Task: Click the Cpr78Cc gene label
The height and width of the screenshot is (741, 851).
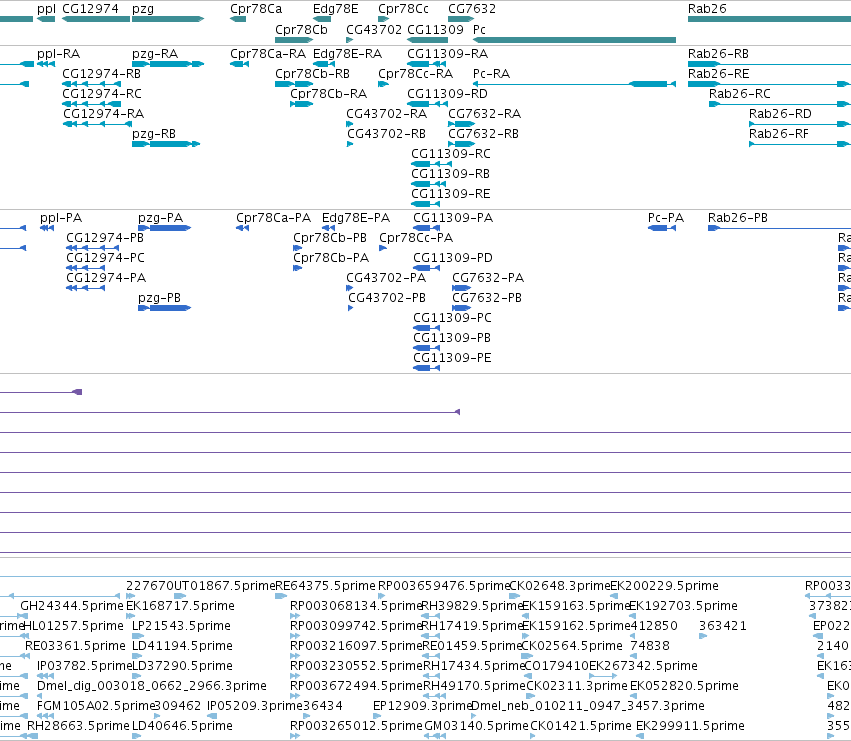Action: (x=403, y=9)
